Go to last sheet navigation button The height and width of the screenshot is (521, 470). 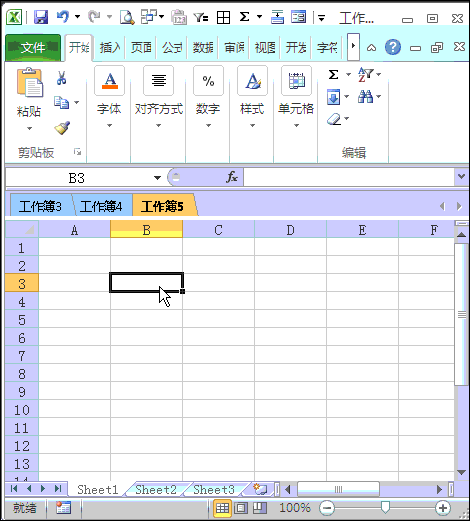[58, 489]
